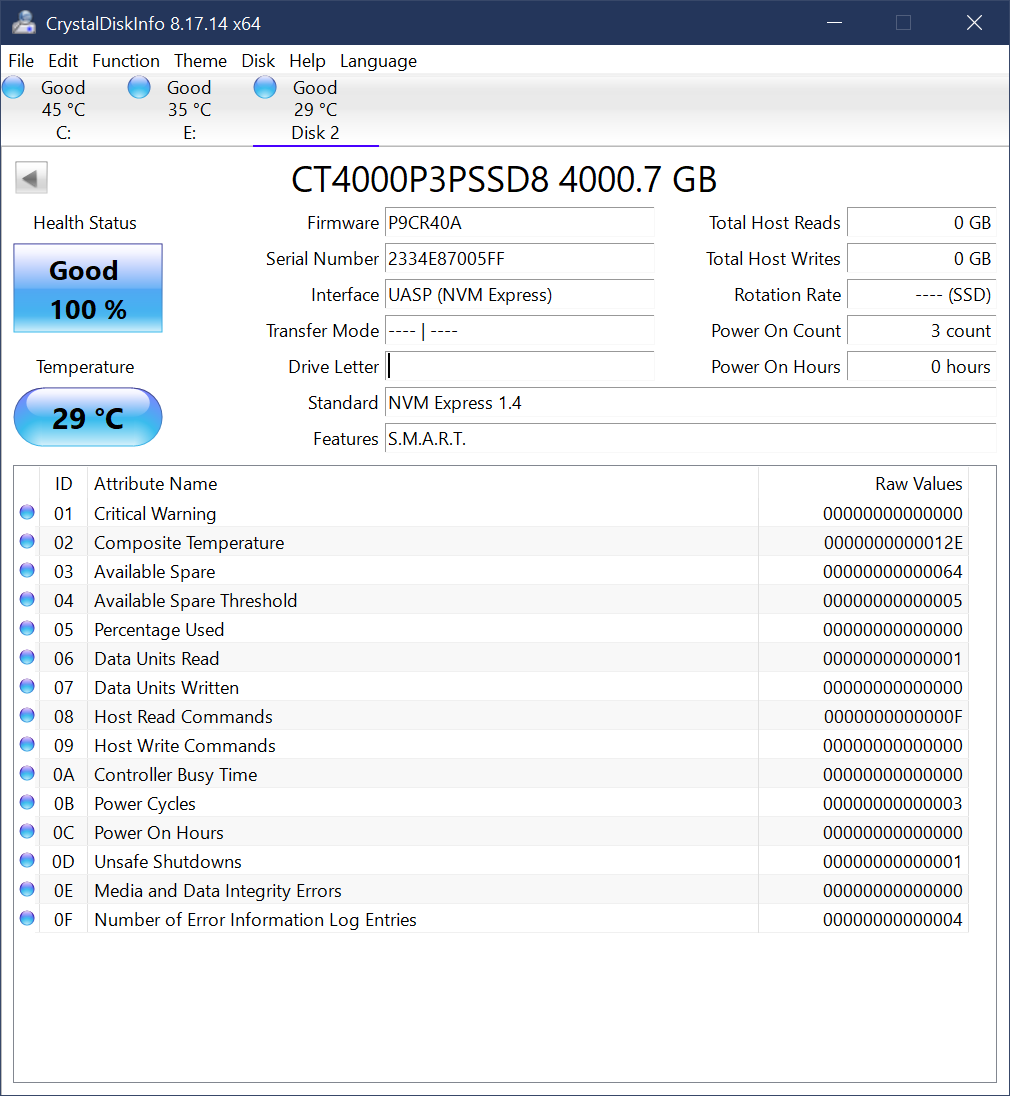Image resolution: width=1010 pixels, height=1096 pixels.
Task: Click status orb for Available Spare row
Action: (27, 570)
